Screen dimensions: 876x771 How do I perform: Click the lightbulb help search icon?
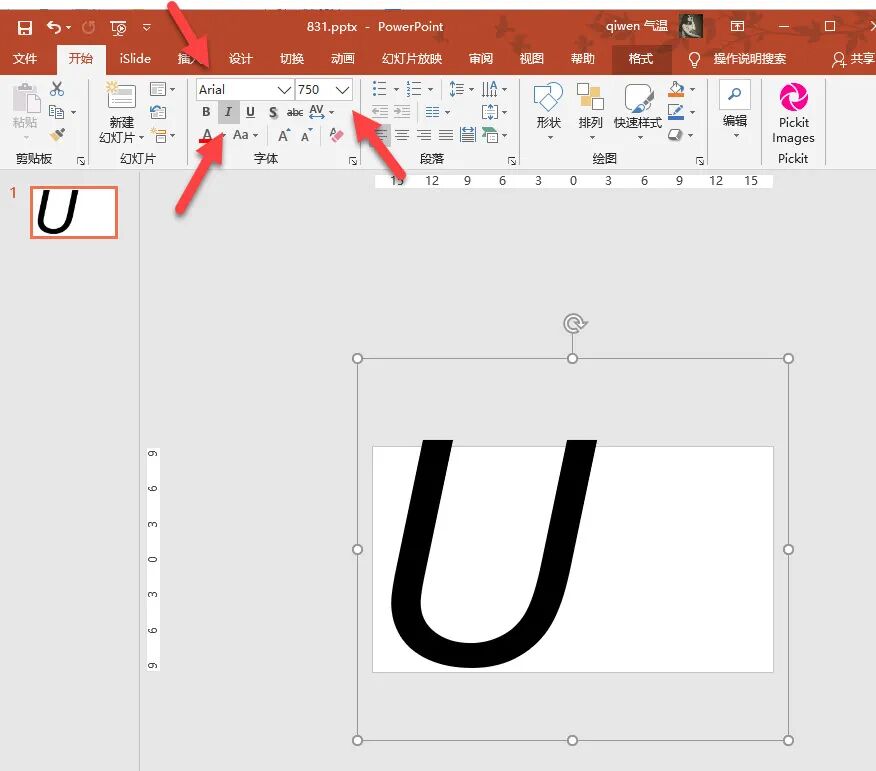pos(694,59)
